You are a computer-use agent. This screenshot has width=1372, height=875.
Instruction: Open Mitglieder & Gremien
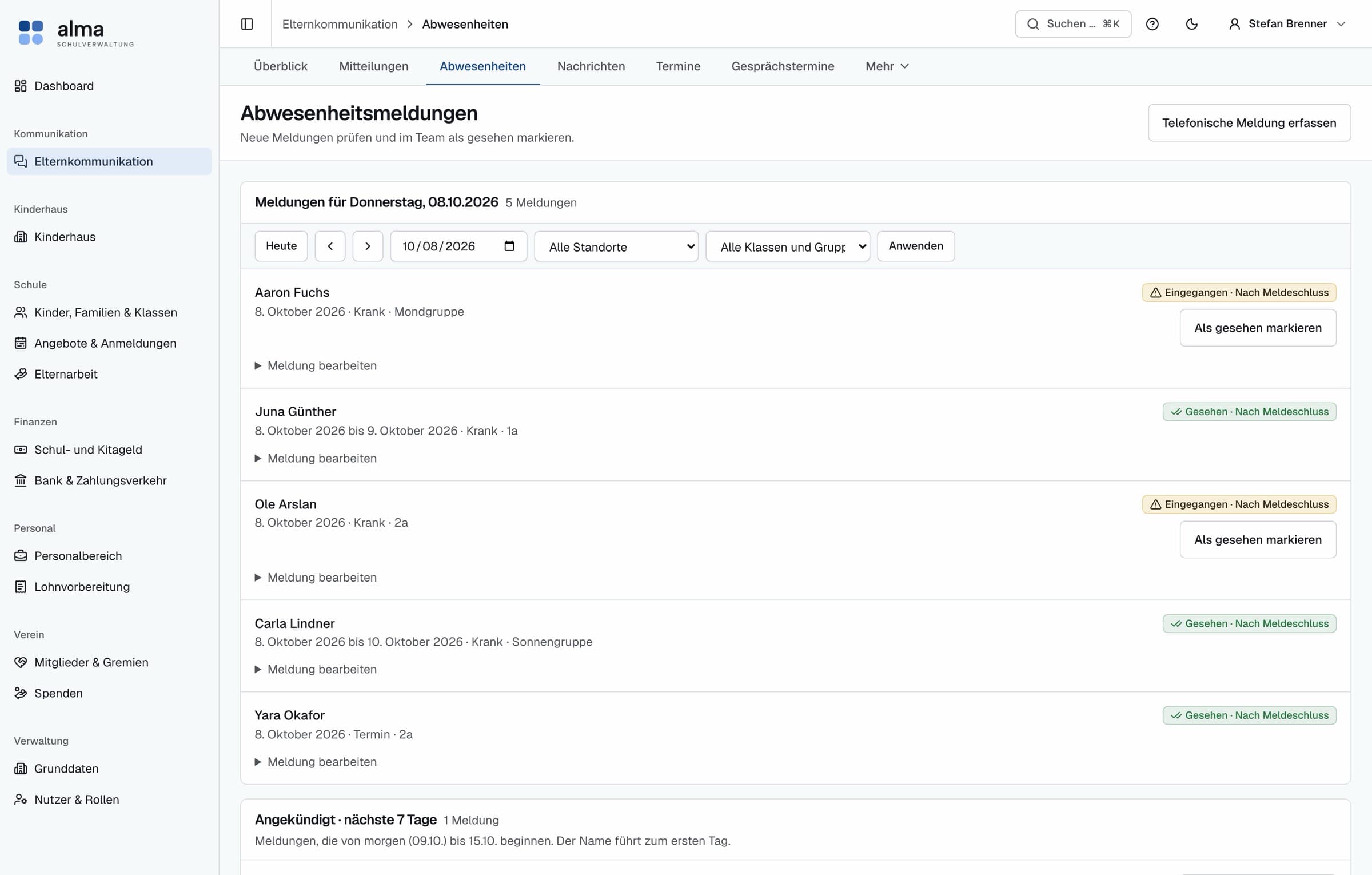[x=109, y=662]
